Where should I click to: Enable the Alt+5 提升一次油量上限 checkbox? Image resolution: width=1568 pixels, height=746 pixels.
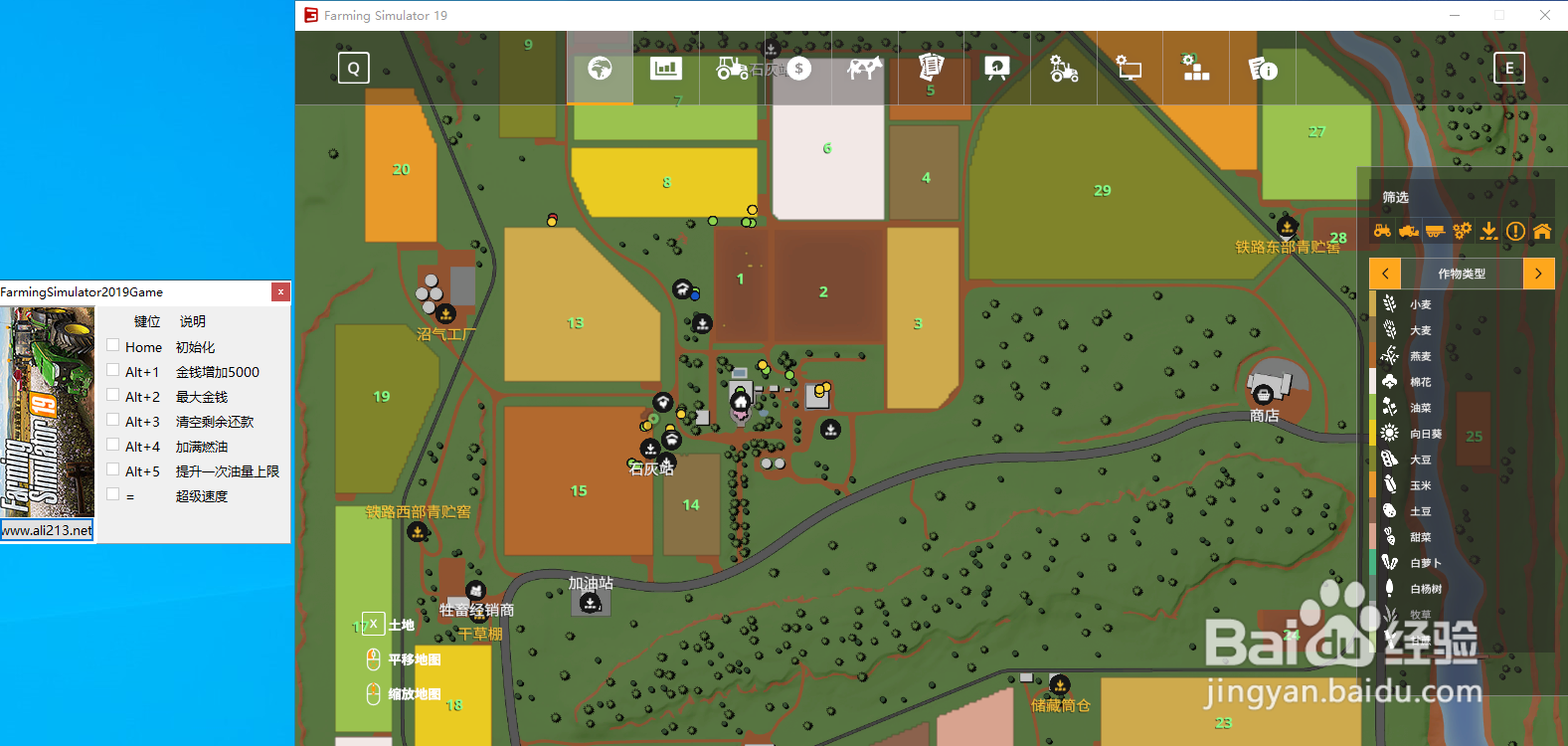pyautogui.click(x=113, y=469)
